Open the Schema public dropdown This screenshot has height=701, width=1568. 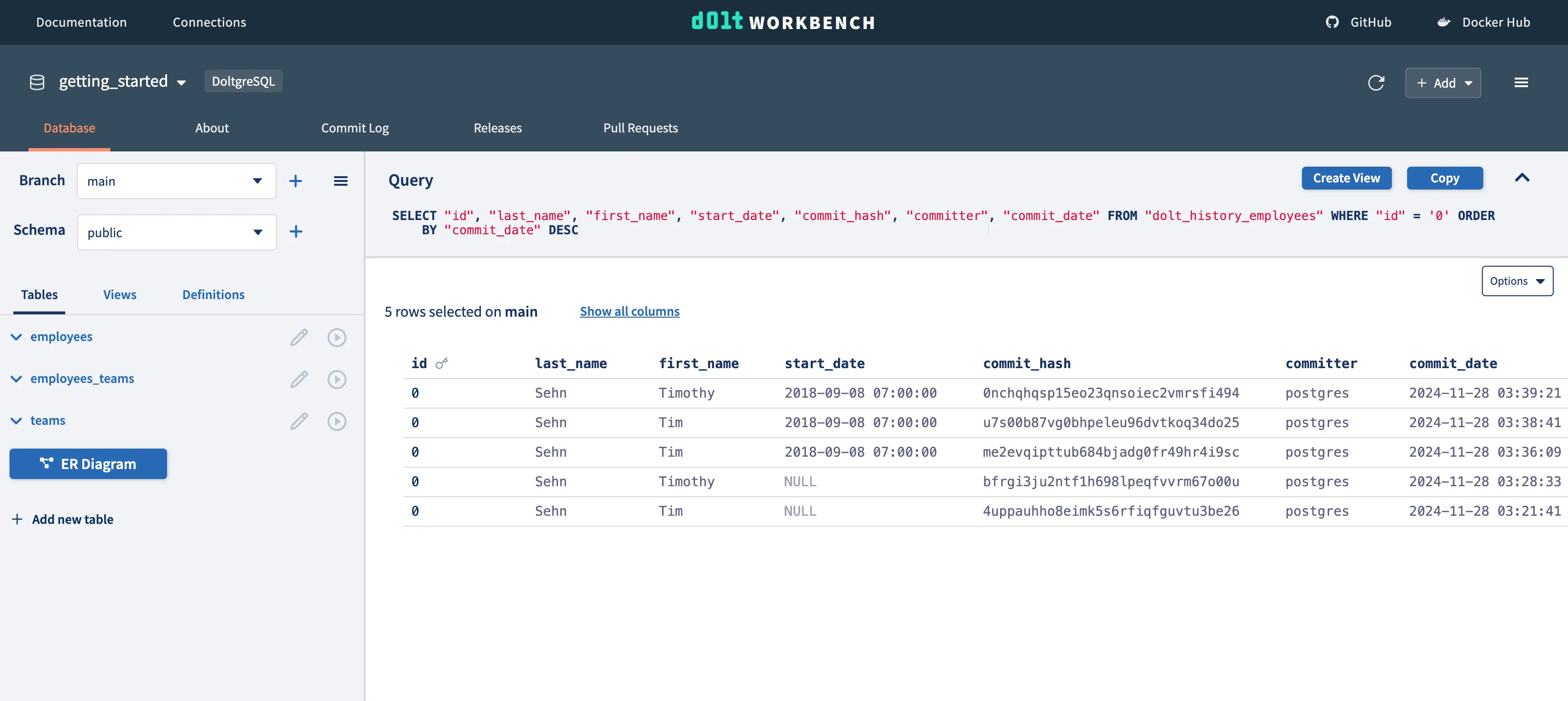point(177,232)
